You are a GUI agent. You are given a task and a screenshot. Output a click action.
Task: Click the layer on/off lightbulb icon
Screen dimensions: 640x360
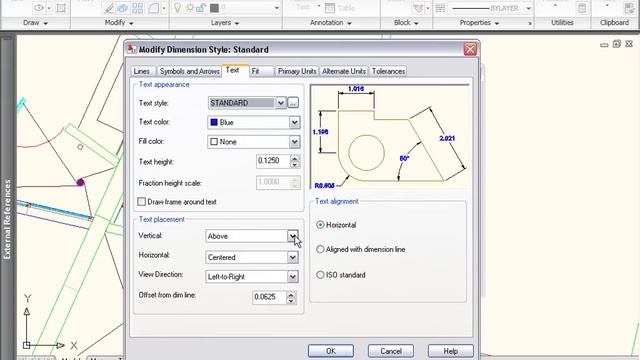[178, 8]
